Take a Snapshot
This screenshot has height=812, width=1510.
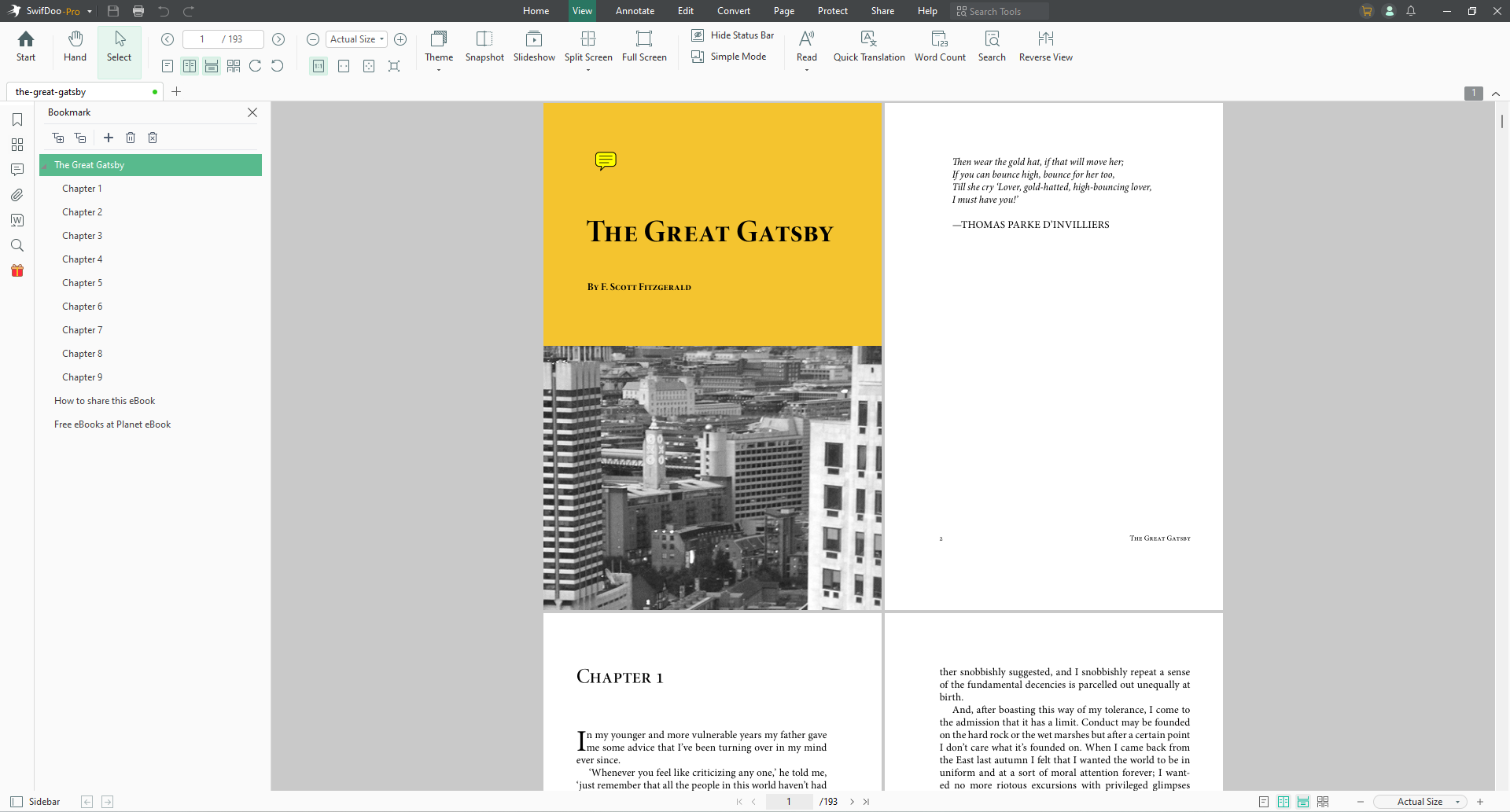pyautogui.click(x=484, y=46)
